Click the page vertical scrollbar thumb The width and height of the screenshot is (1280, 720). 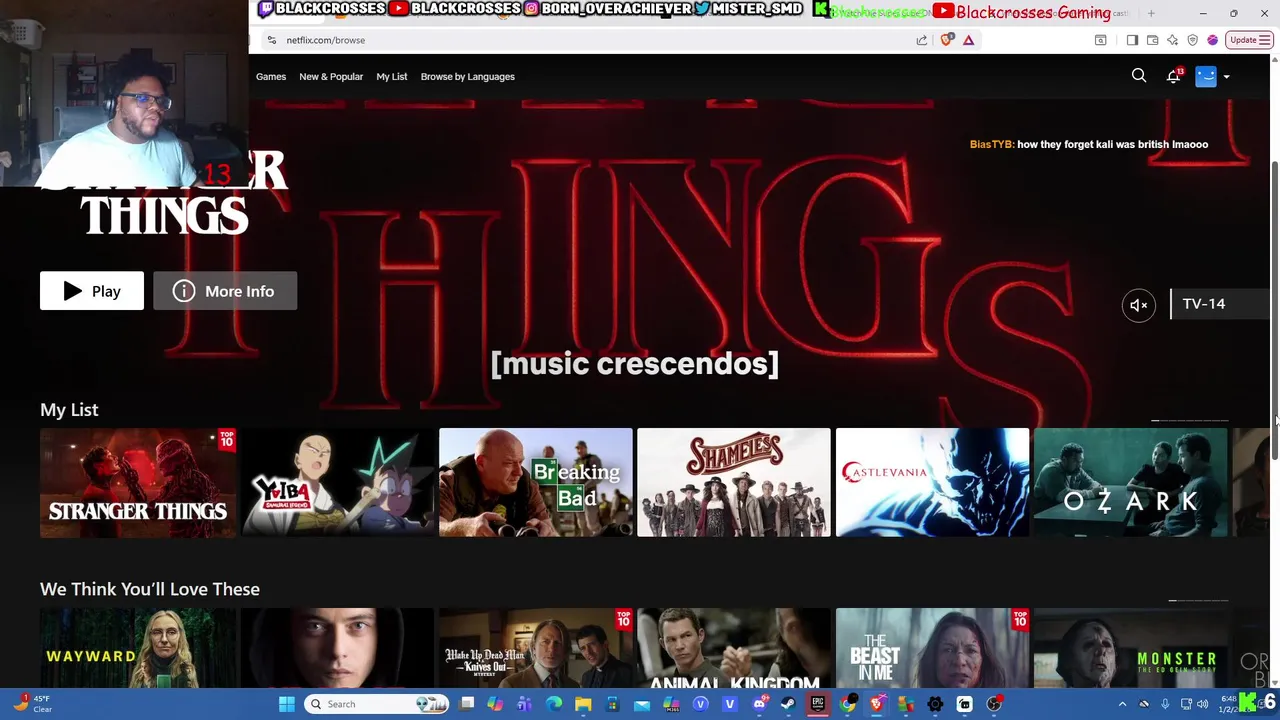pos(1274,310)
